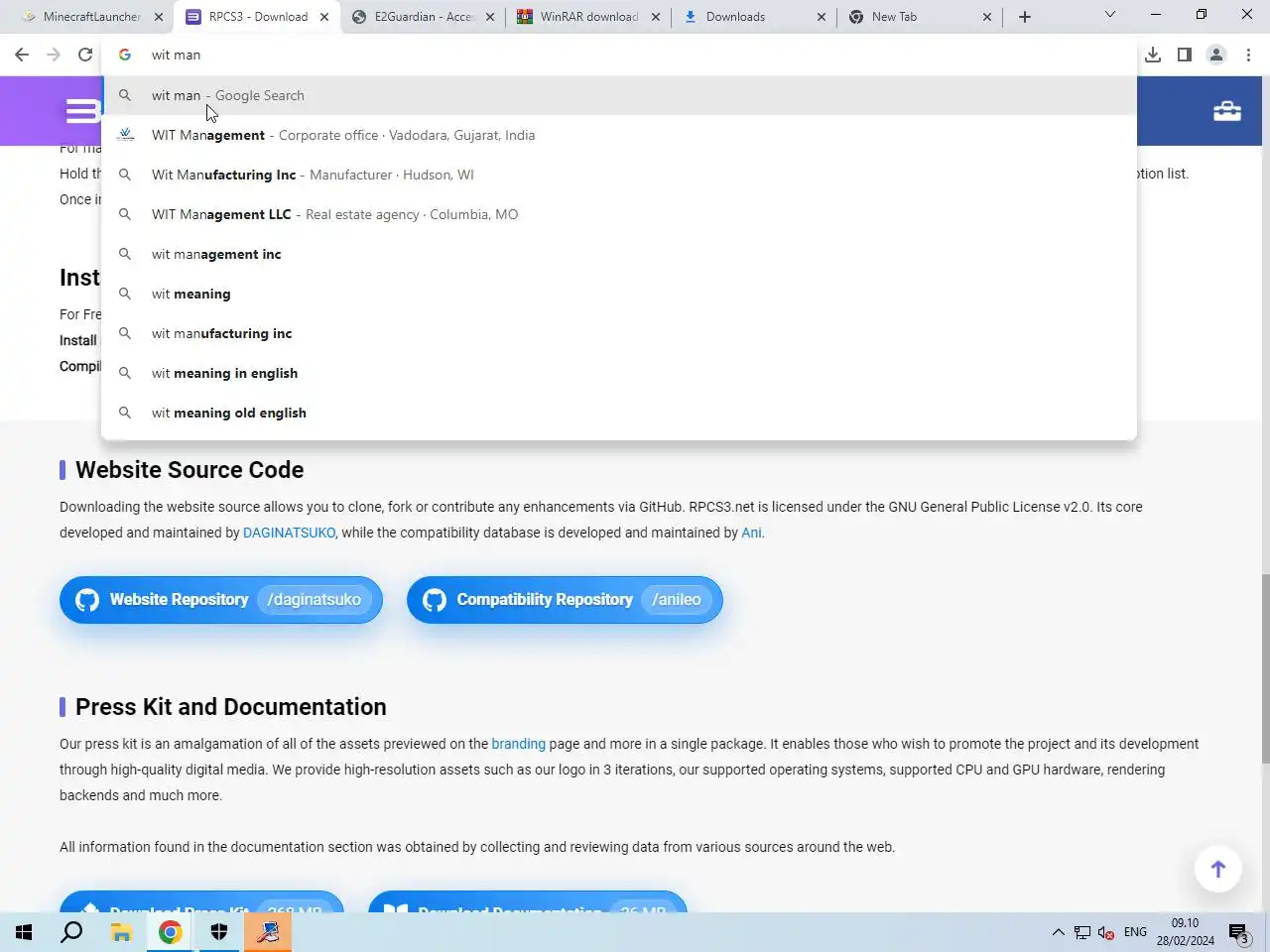This screenshot has width=1270, height=952.
Task: Open a new browser tab
Action: pyautogui.click(x=1025, y=17)
